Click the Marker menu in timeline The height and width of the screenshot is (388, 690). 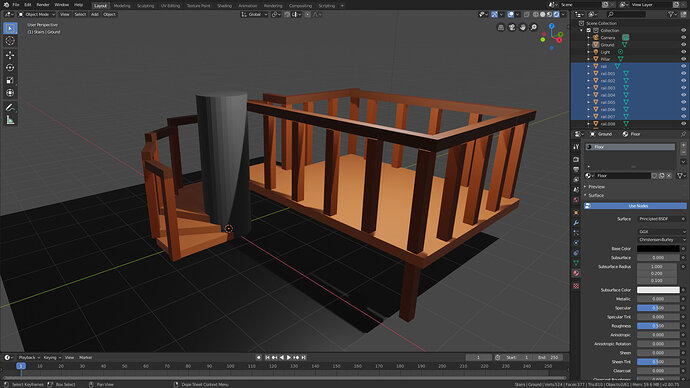click(85, 358)
